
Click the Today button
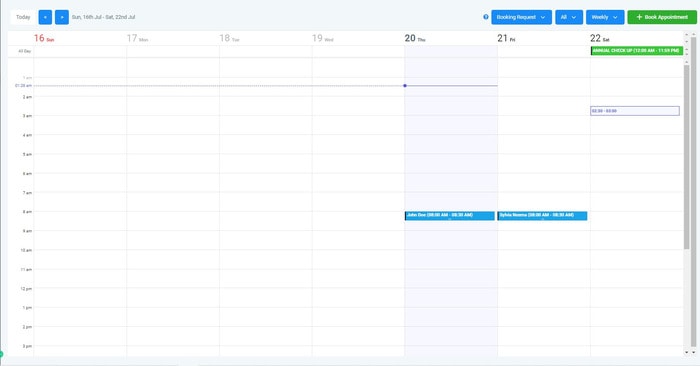pyautogui.click(x=23, y=17)
